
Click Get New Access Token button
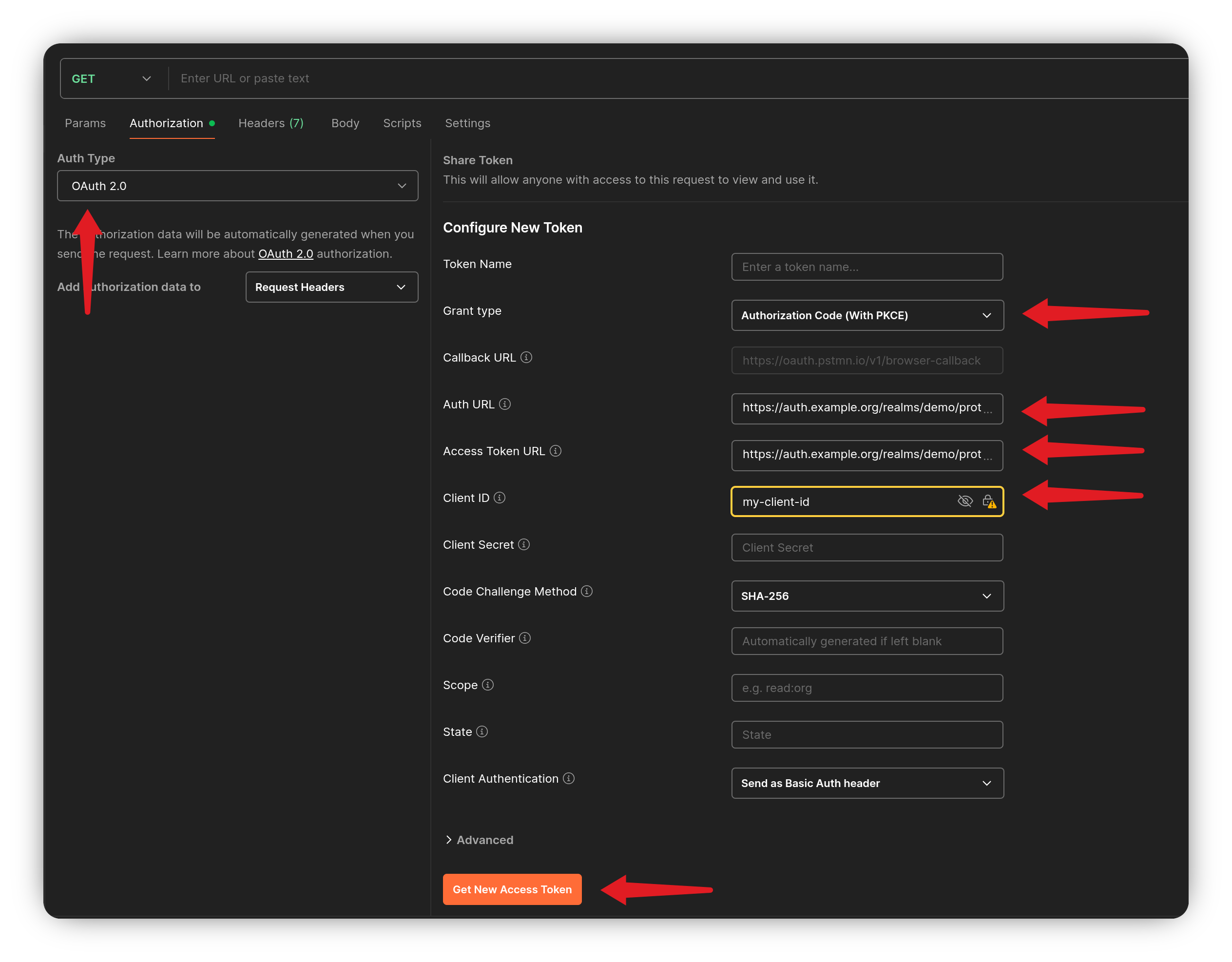[x=512, y=889]
